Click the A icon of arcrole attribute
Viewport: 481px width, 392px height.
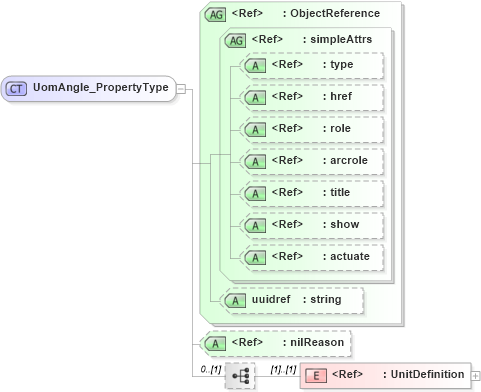pyautogui.click(x=255, y=162)
